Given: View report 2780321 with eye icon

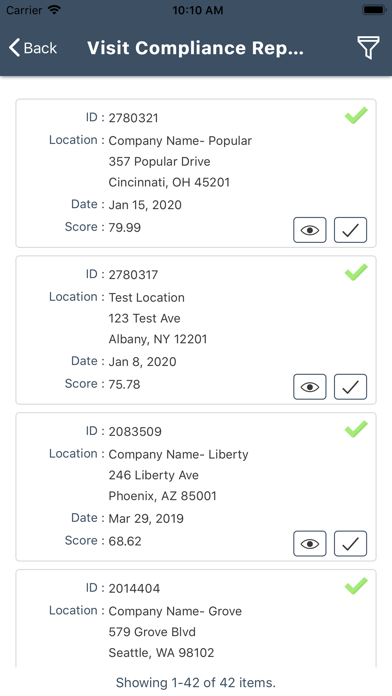Looking at the screenshot, I should pyautogui.click(x=309, y=230).
